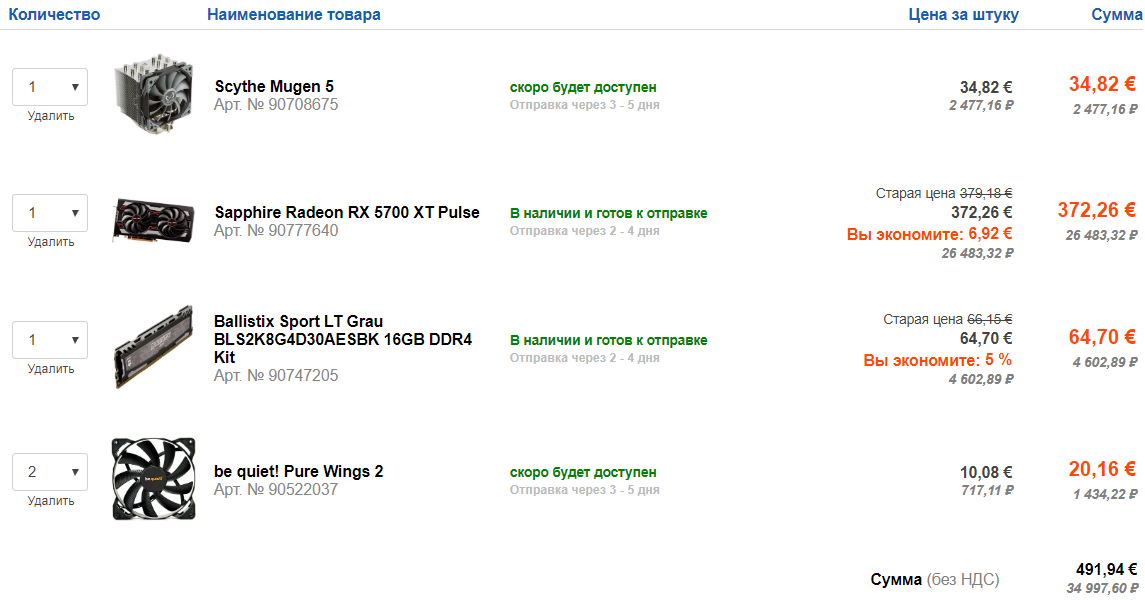1145x600 pixels.
Task: Open the Scythe Mugen 5 product link
Action: [x=274, y=87]
